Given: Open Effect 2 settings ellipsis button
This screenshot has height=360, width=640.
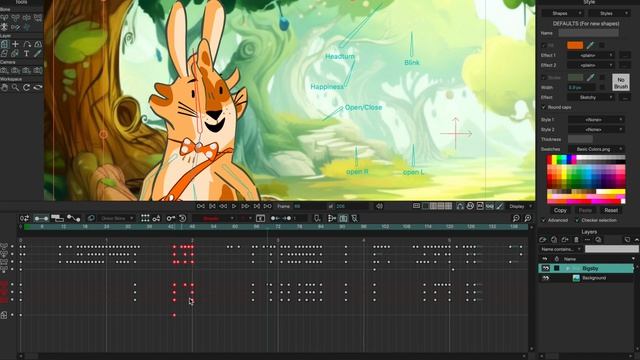Looking at the screenshot, I should (x=624, y=65).
